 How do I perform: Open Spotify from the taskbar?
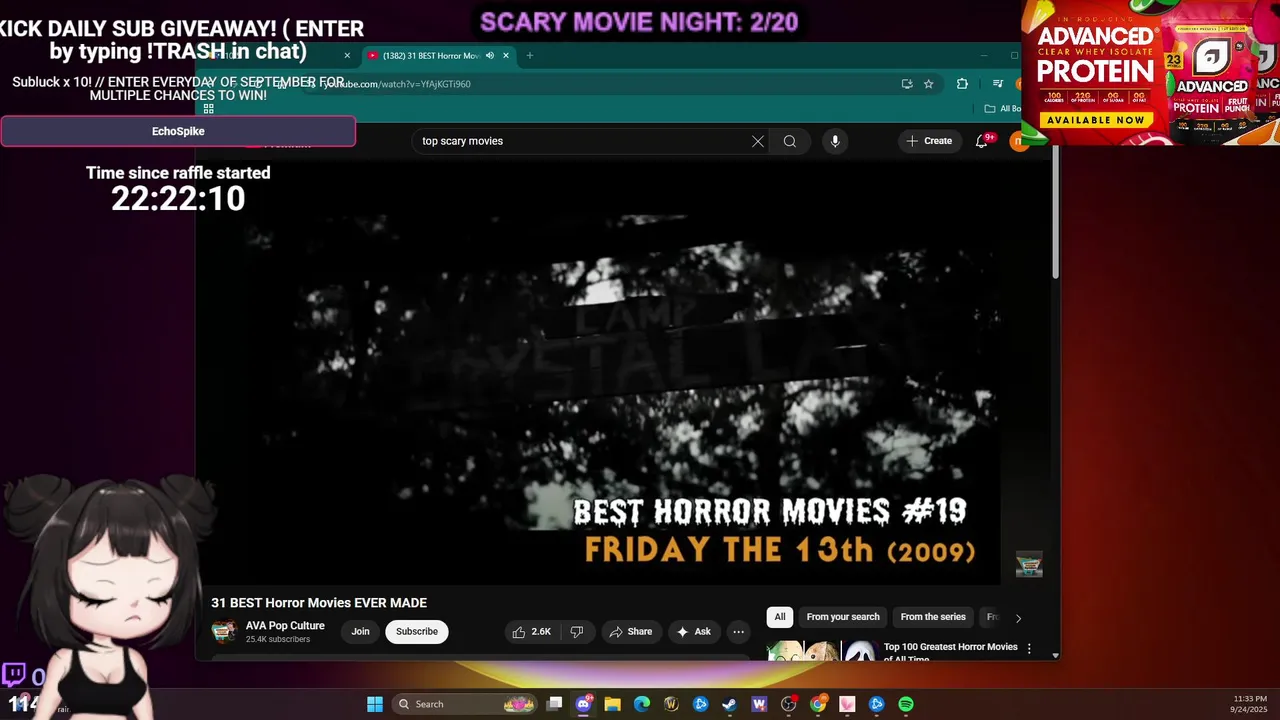[x=906, y=704]
